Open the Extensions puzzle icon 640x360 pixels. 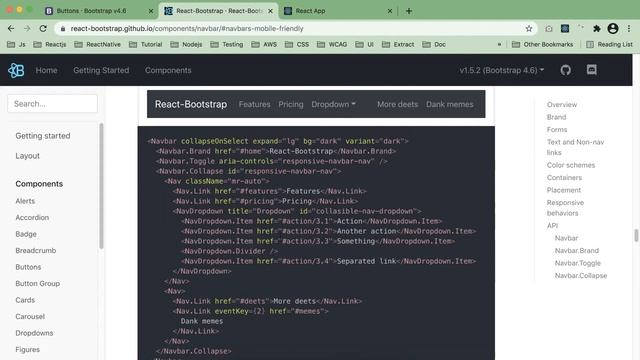pos(597,29)
